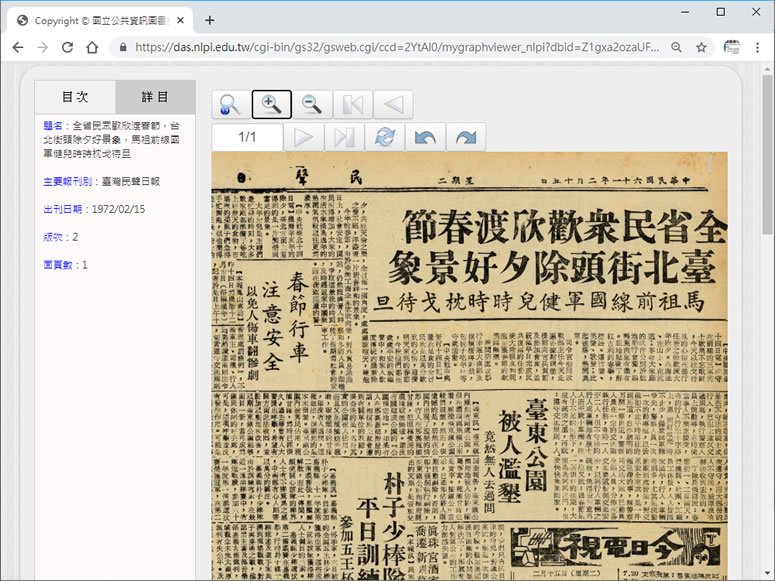Go to the first page of viewer

(352, 104)
